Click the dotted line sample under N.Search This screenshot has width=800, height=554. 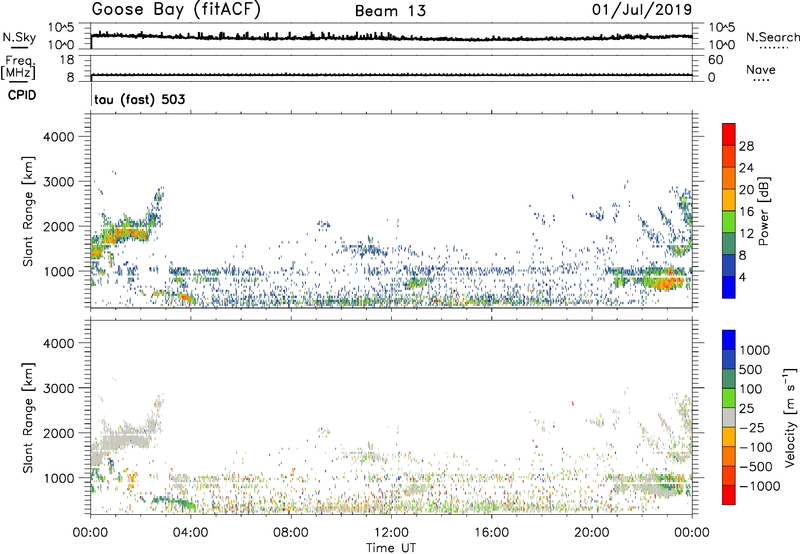coord(773,47)
